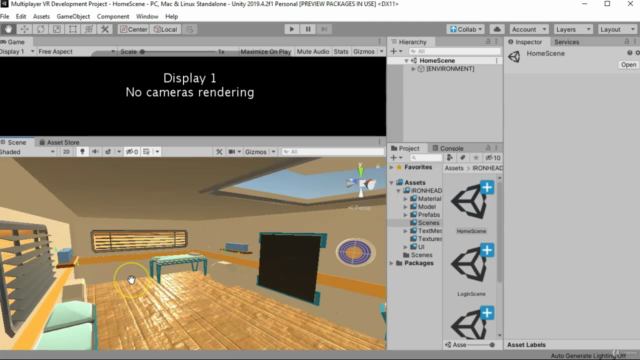The height and width of the screenshot is (360, 640).
Task: Select the LoginScene asset thumbnail
Action: 471,265
